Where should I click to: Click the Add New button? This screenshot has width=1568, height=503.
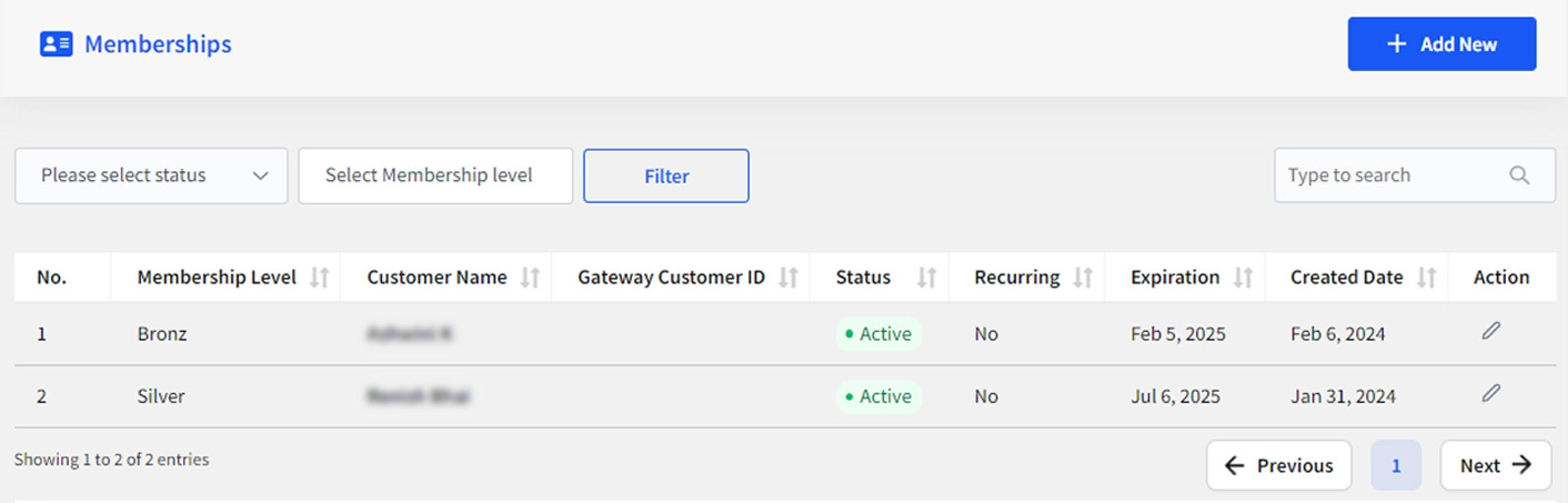click(1441, 44)
